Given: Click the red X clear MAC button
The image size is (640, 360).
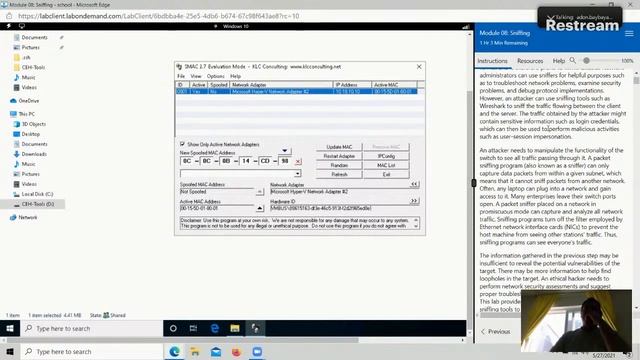Looking at the screenshot, I should 298,162.
